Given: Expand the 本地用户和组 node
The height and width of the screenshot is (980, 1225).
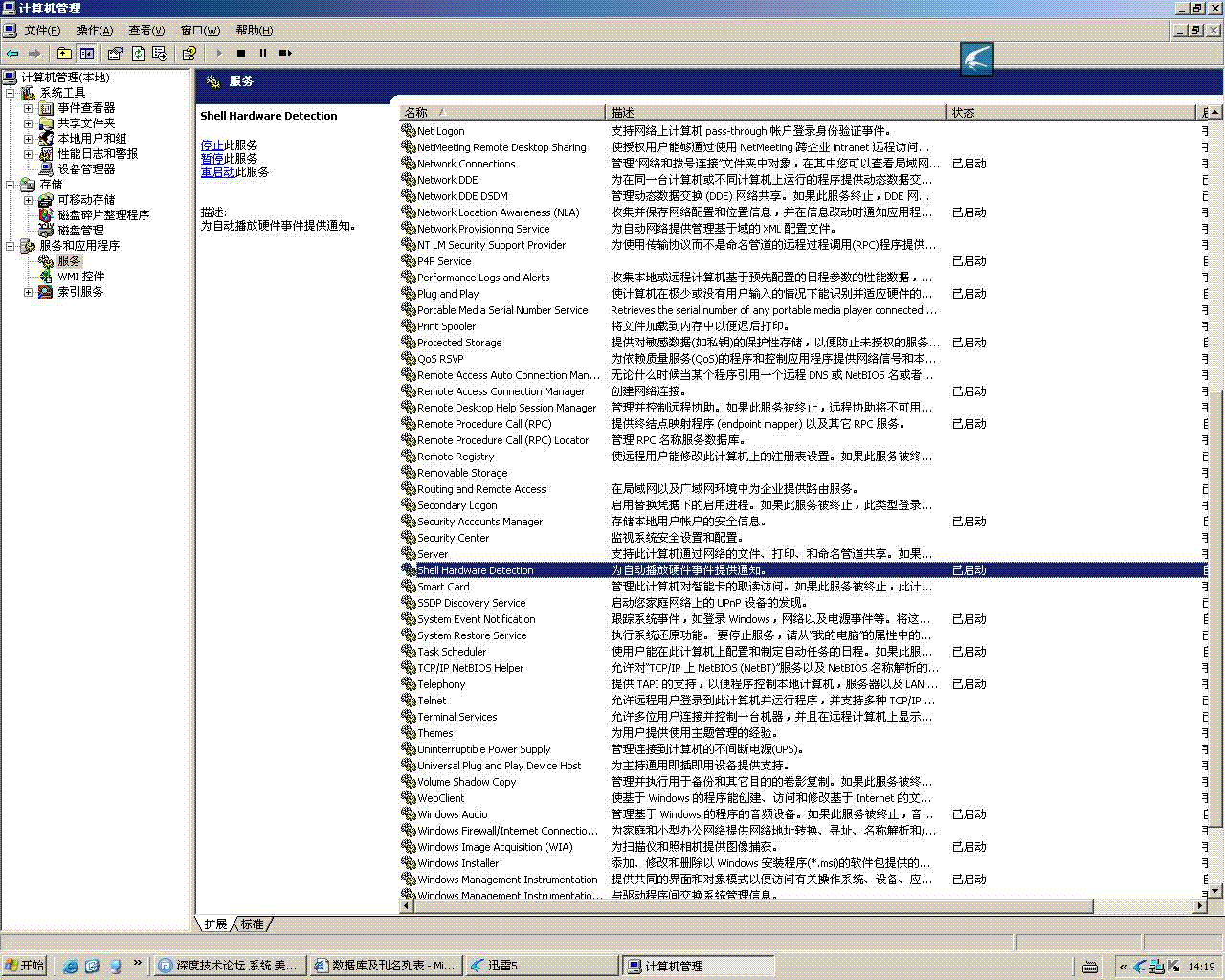Looking at the screenshot, I should 29,139.
